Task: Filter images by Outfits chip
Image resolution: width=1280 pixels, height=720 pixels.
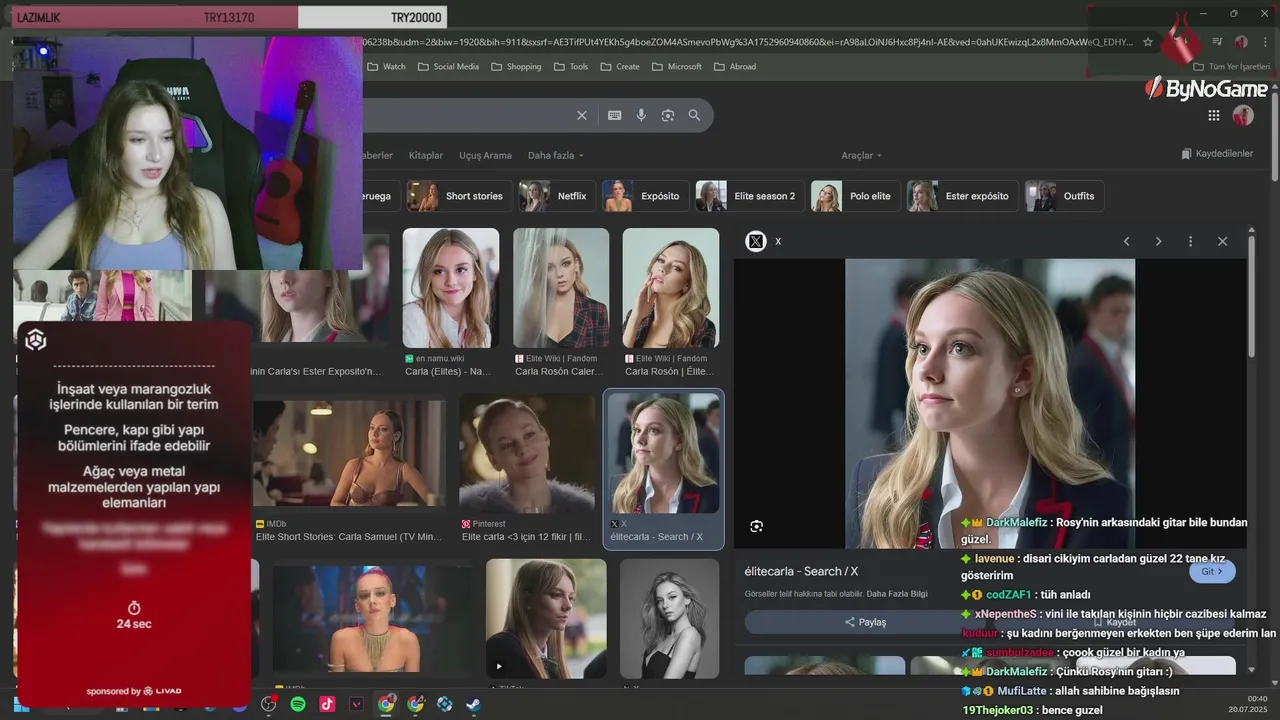Action: 1065,196
